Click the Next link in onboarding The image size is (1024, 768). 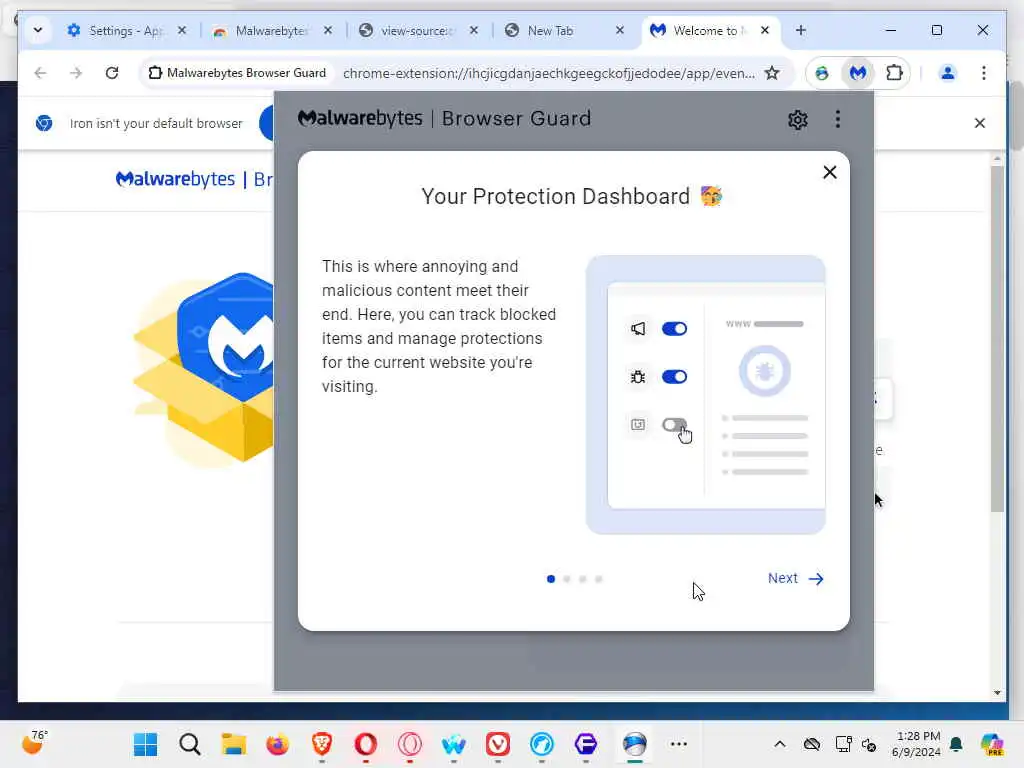pyautogui.click(x=795, y=579)
